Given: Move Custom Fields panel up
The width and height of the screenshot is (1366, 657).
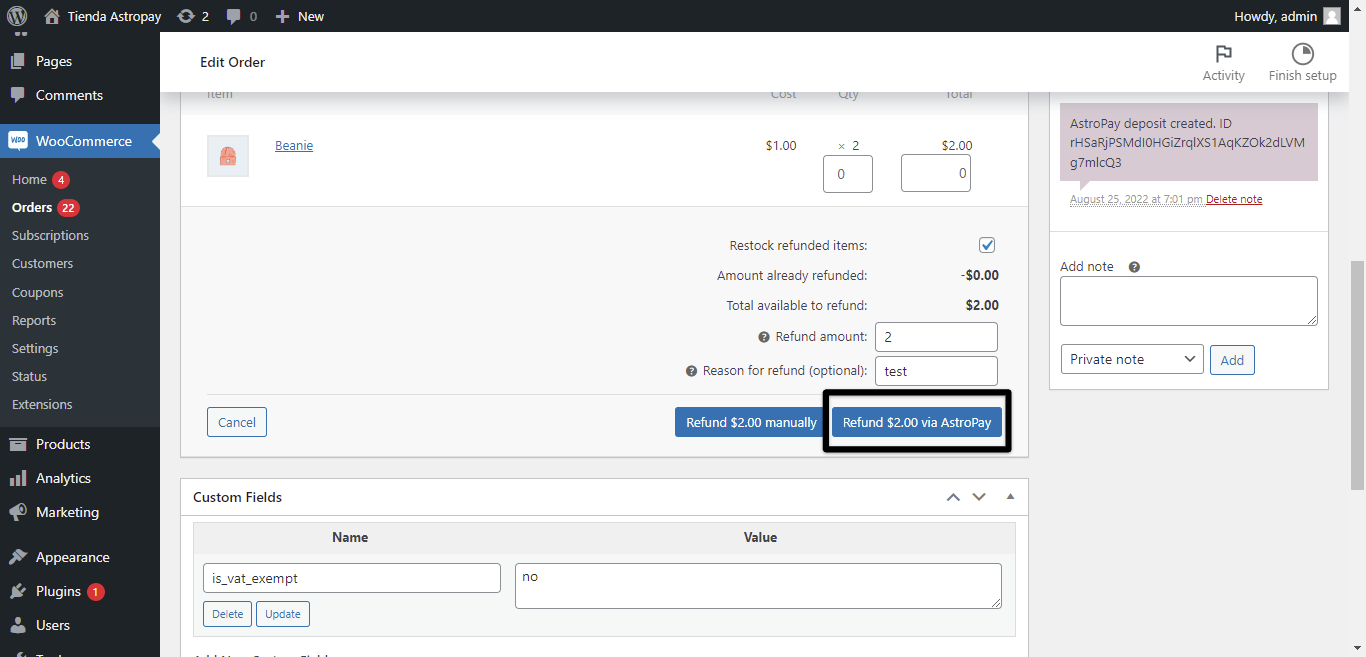Looking at the screenshot, I should pos(953,497).
